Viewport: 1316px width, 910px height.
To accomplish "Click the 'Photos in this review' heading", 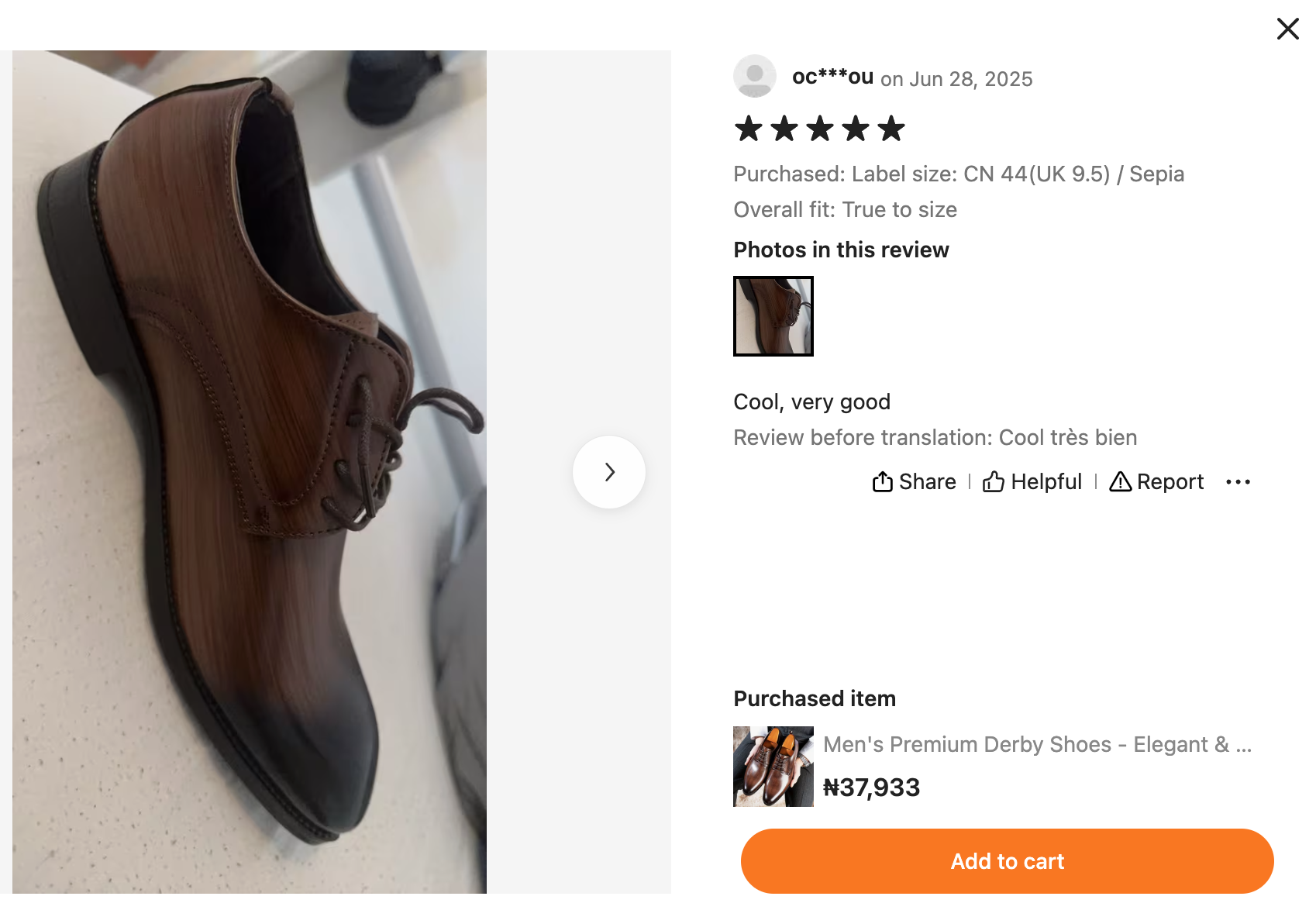I will point(841,250).
